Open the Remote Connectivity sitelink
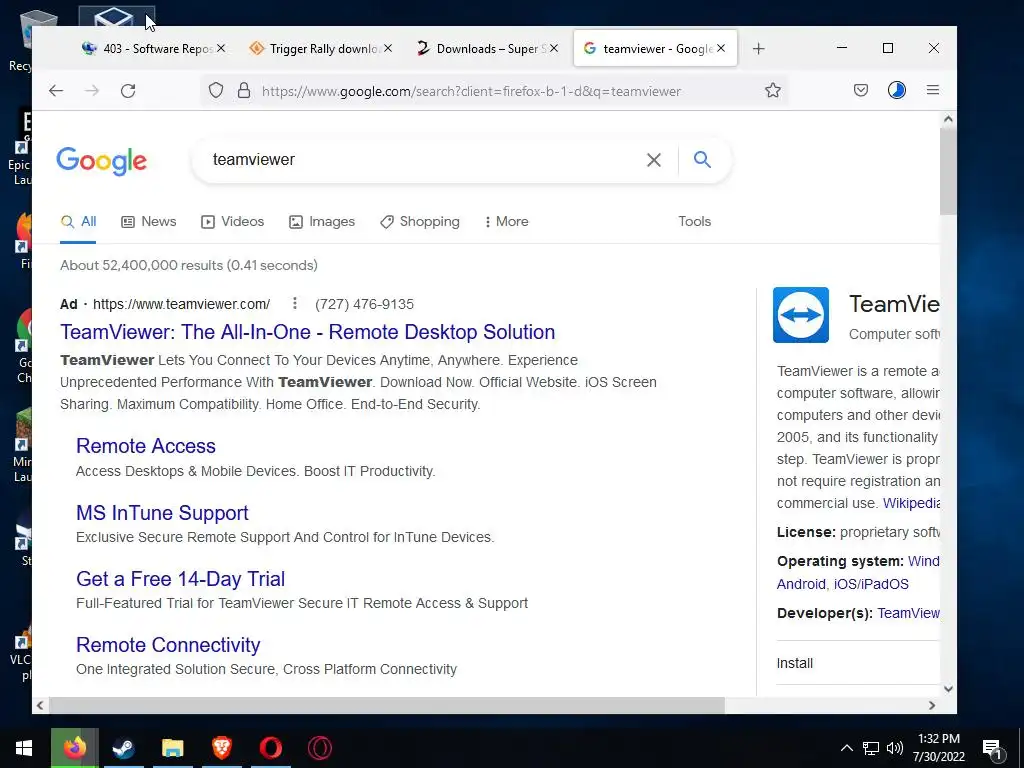The width and height of the screenshot is (1024, 768). (x=168, y=645)
